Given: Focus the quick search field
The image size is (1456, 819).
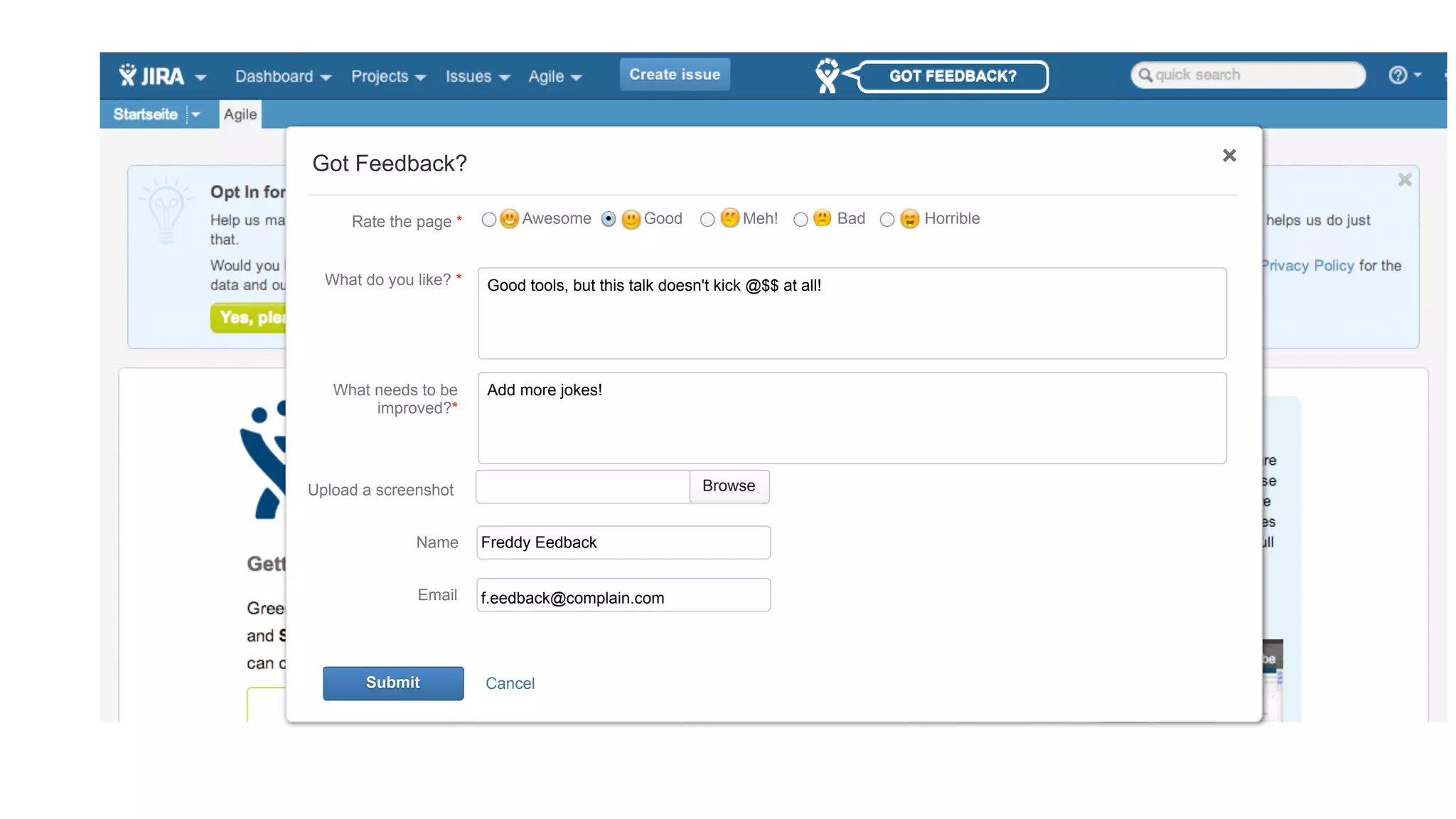Looking at the screenshot, I should tap(1248, 75).
